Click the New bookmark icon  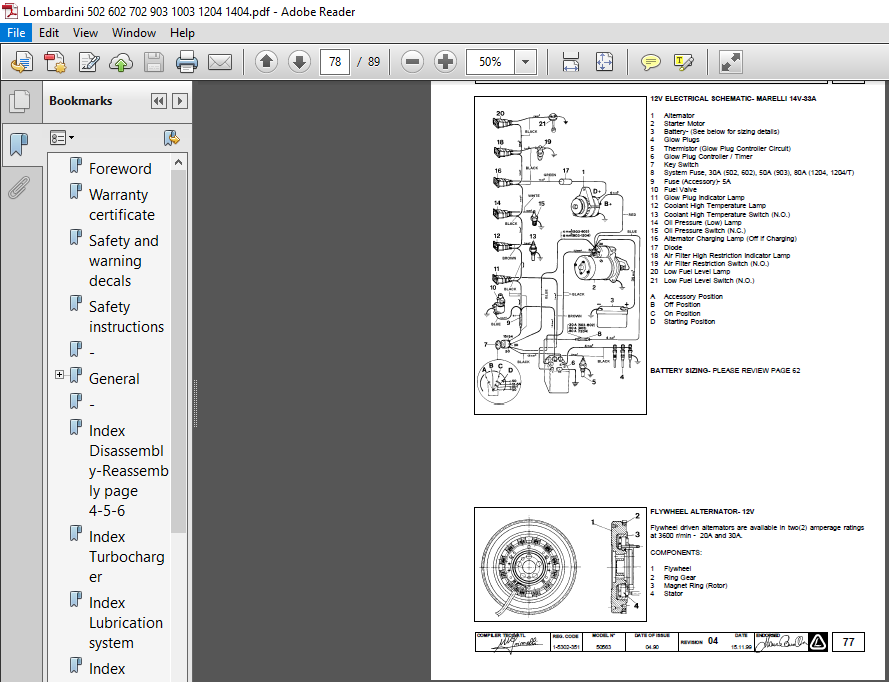[171, 138]
